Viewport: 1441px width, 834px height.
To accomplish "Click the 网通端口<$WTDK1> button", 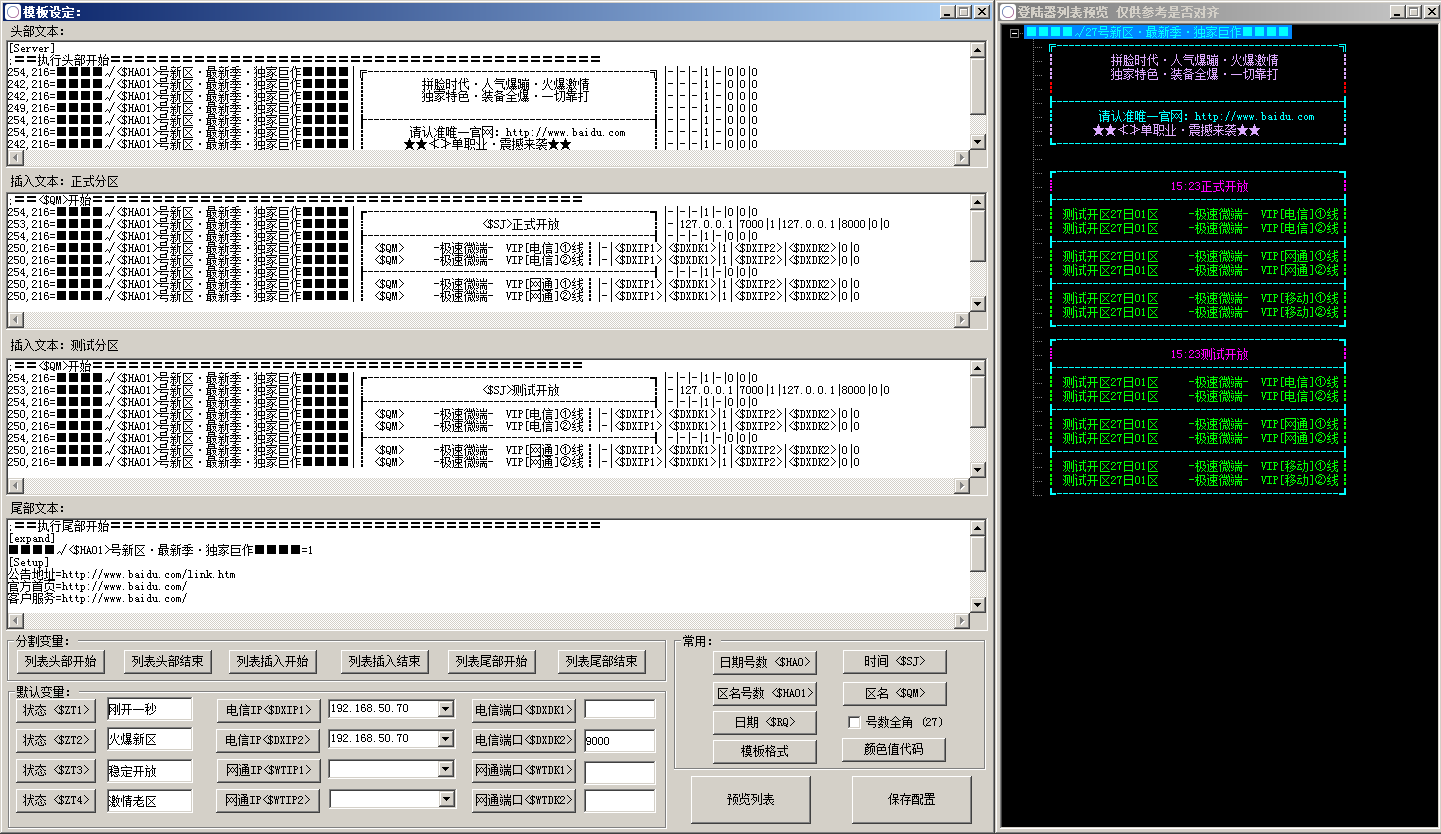I will coord(524,771).
